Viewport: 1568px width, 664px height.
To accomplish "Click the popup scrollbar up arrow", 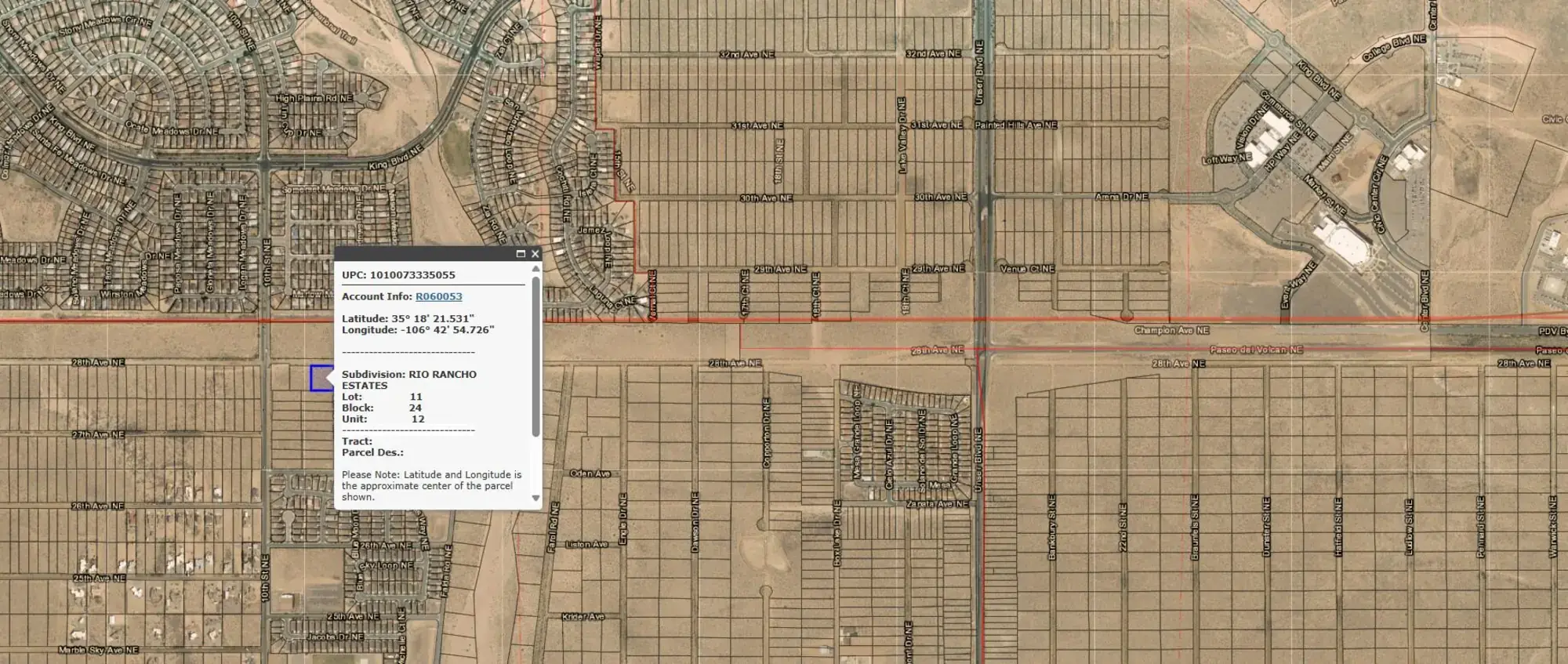I will (x=536, y=269).
